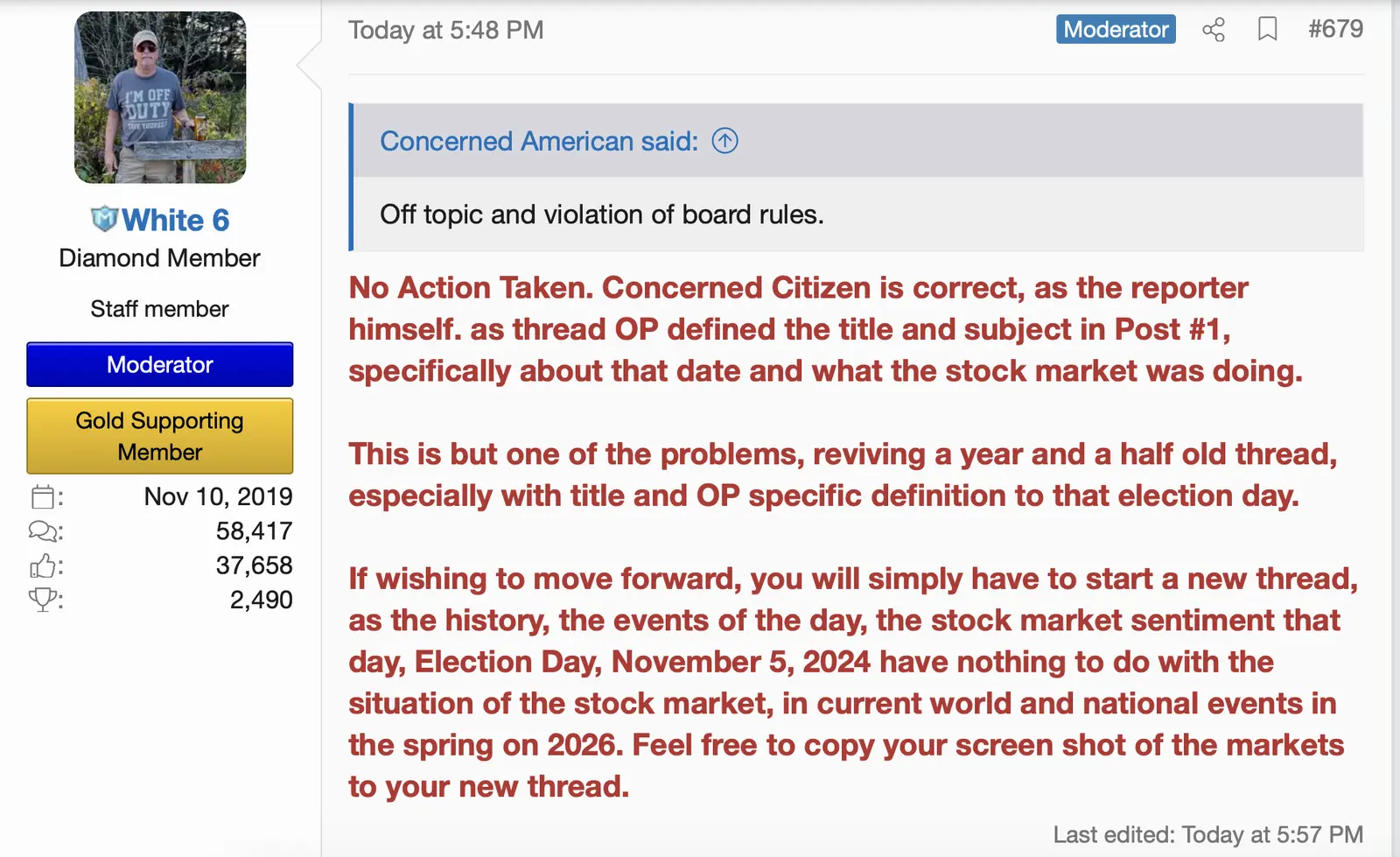Open White 6's avatar photo

click(159, 97)
